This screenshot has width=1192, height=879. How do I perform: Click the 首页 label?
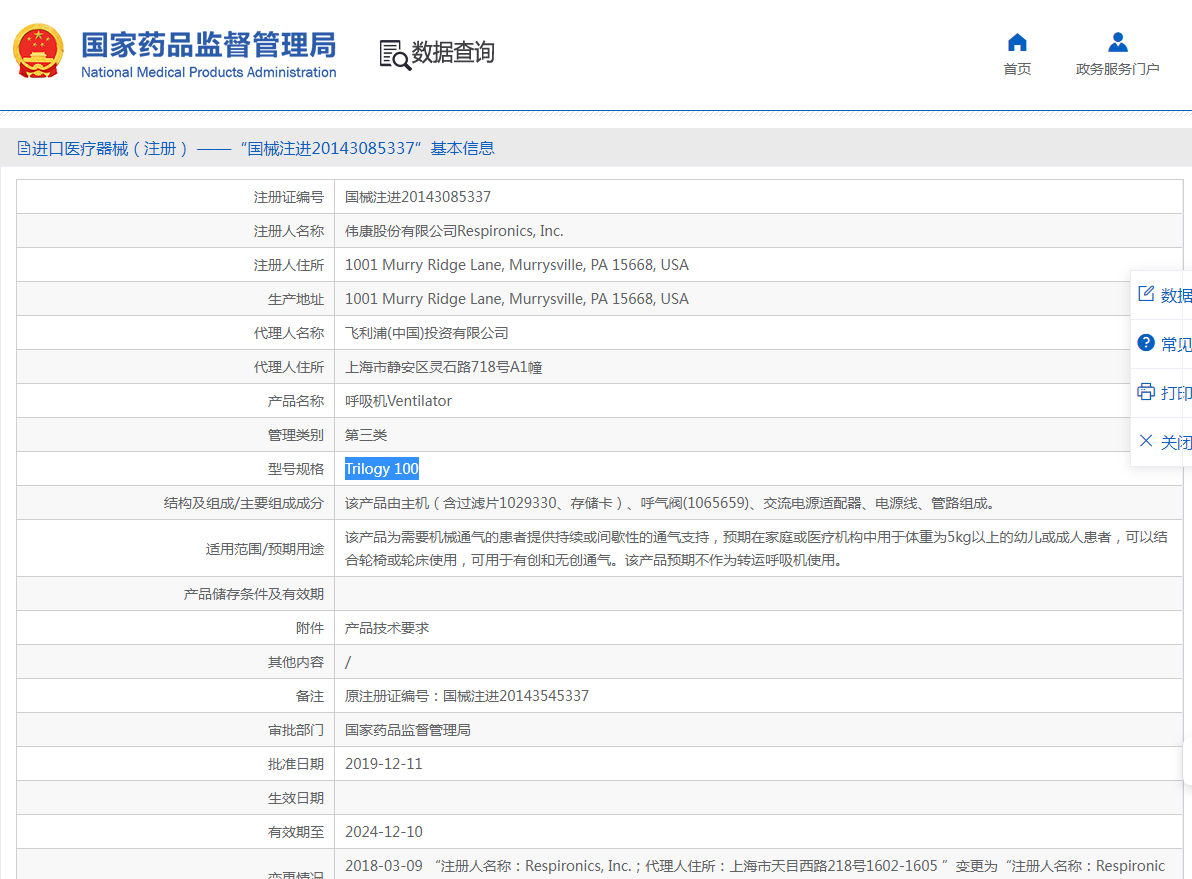pos(1017,69)
